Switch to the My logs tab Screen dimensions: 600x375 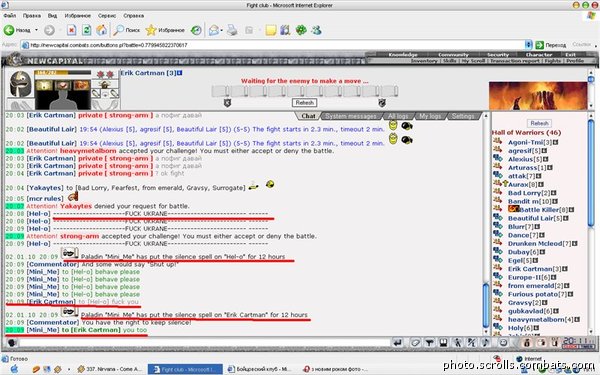pyautogui.click(x=430, y=116)
